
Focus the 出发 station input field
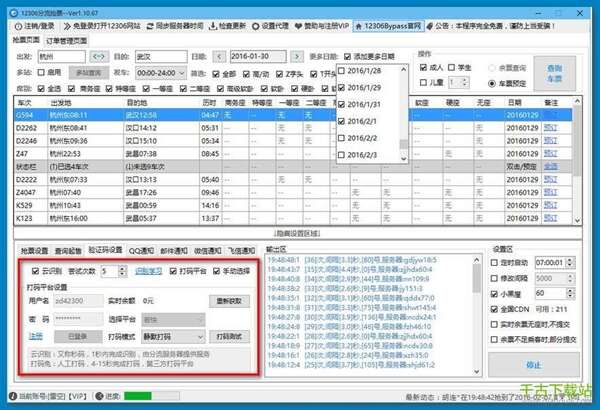(62, 57)
